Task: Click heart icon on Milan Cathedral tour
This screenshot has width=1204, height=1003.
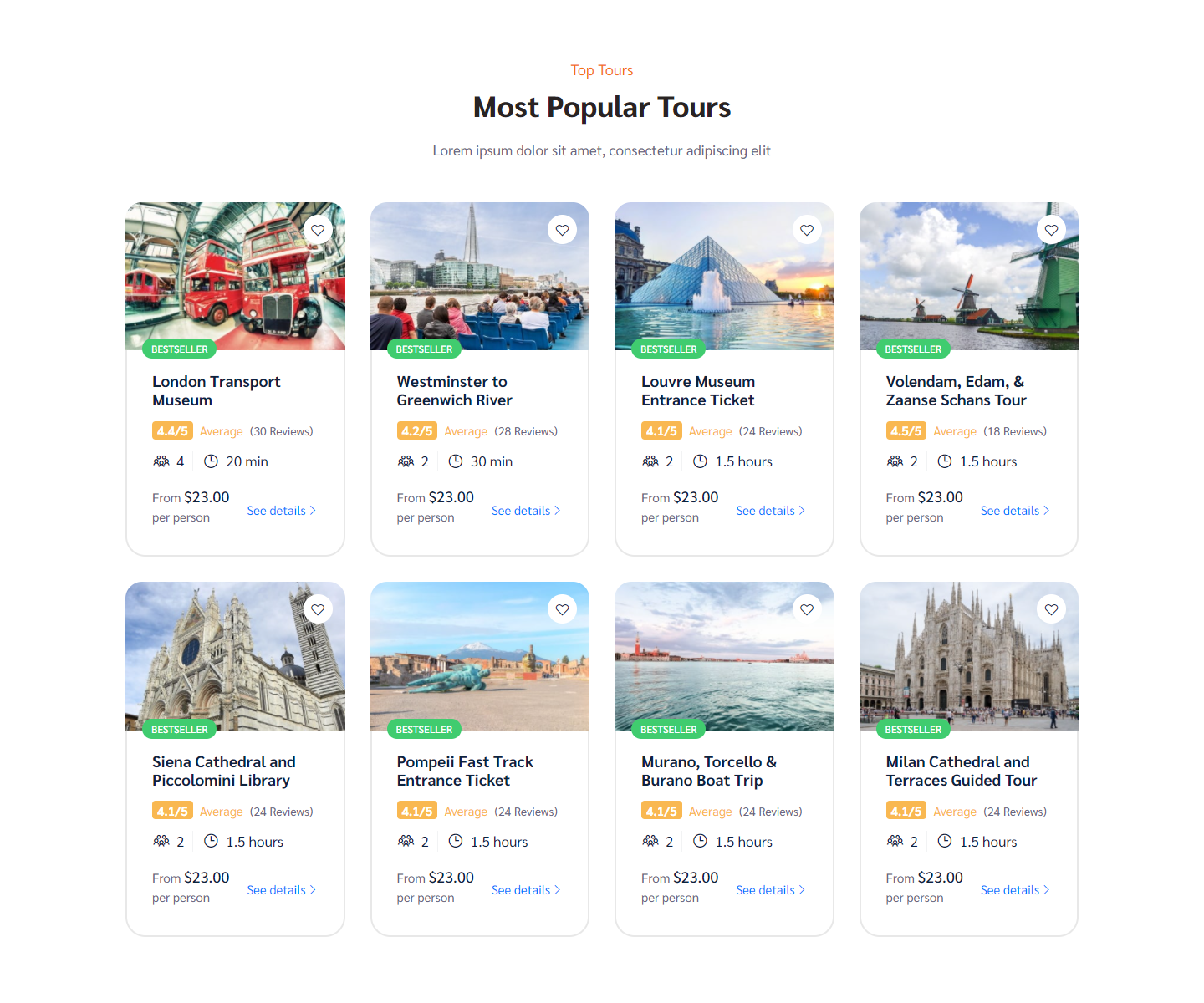Action: [x=1052, y=609]
